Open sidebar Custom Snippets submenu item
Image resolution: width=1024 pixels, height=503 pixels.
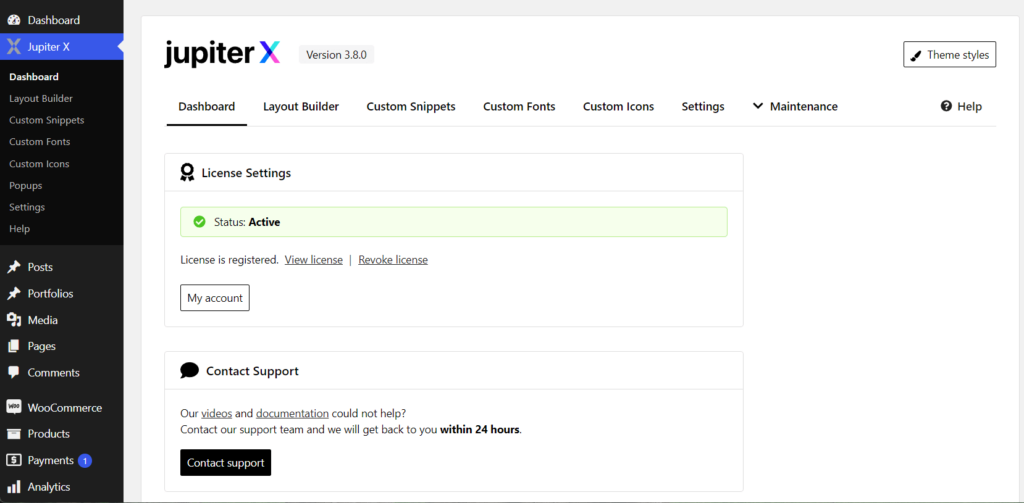click(46, 120)
